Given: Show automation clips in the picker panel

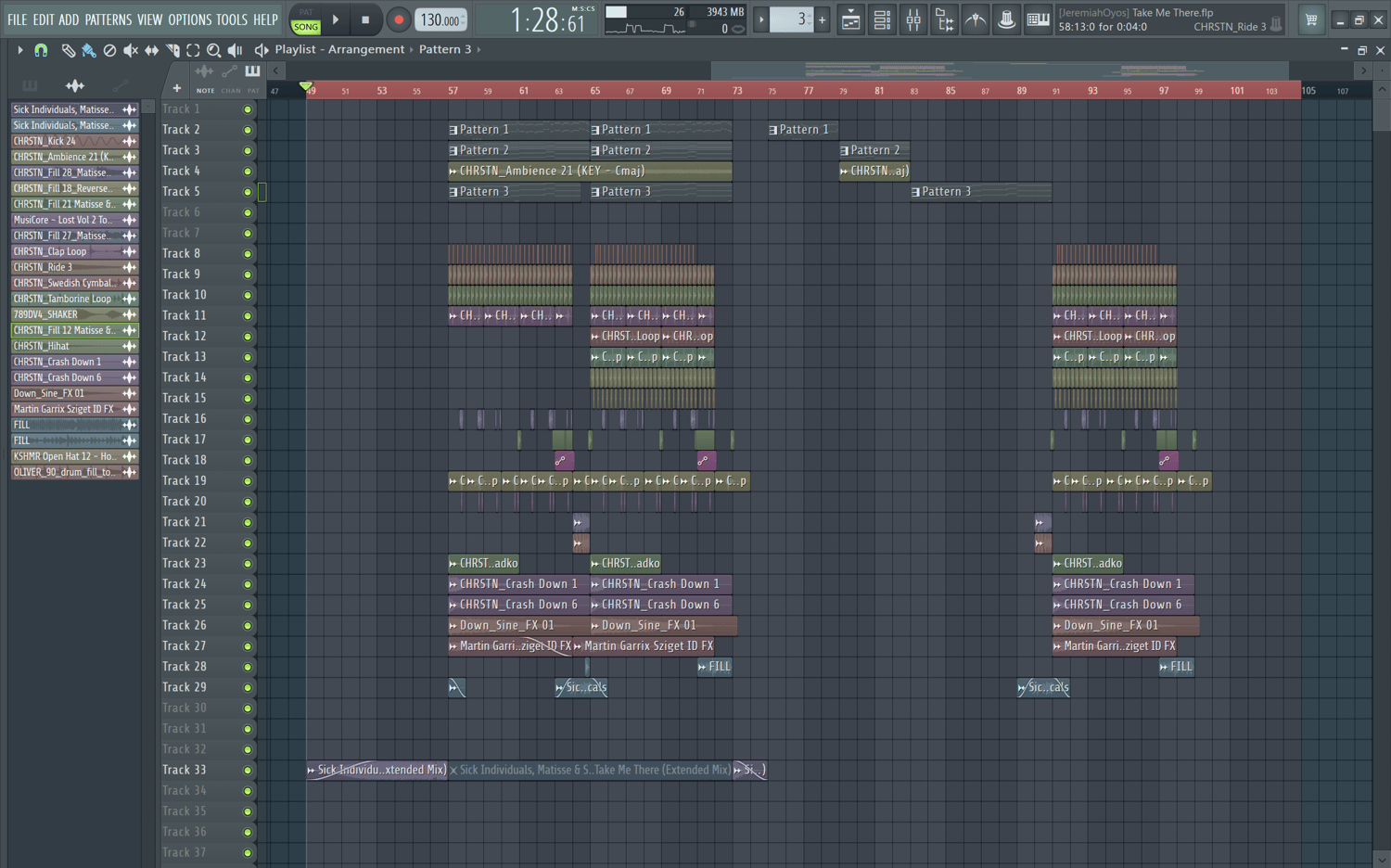Looking at the screenshot, I should pyautogui.click(x=120, y=85).
